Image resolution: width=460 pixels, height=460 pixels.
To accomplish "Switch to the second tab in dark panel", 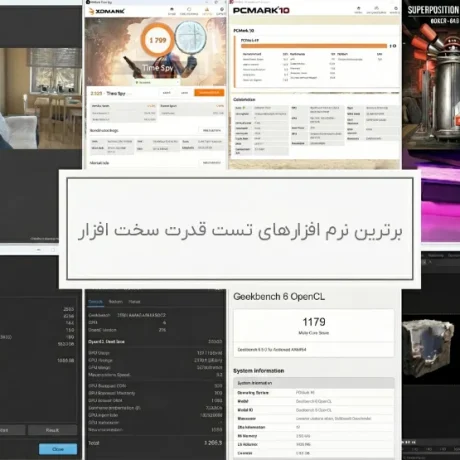I will pos(116,302).
